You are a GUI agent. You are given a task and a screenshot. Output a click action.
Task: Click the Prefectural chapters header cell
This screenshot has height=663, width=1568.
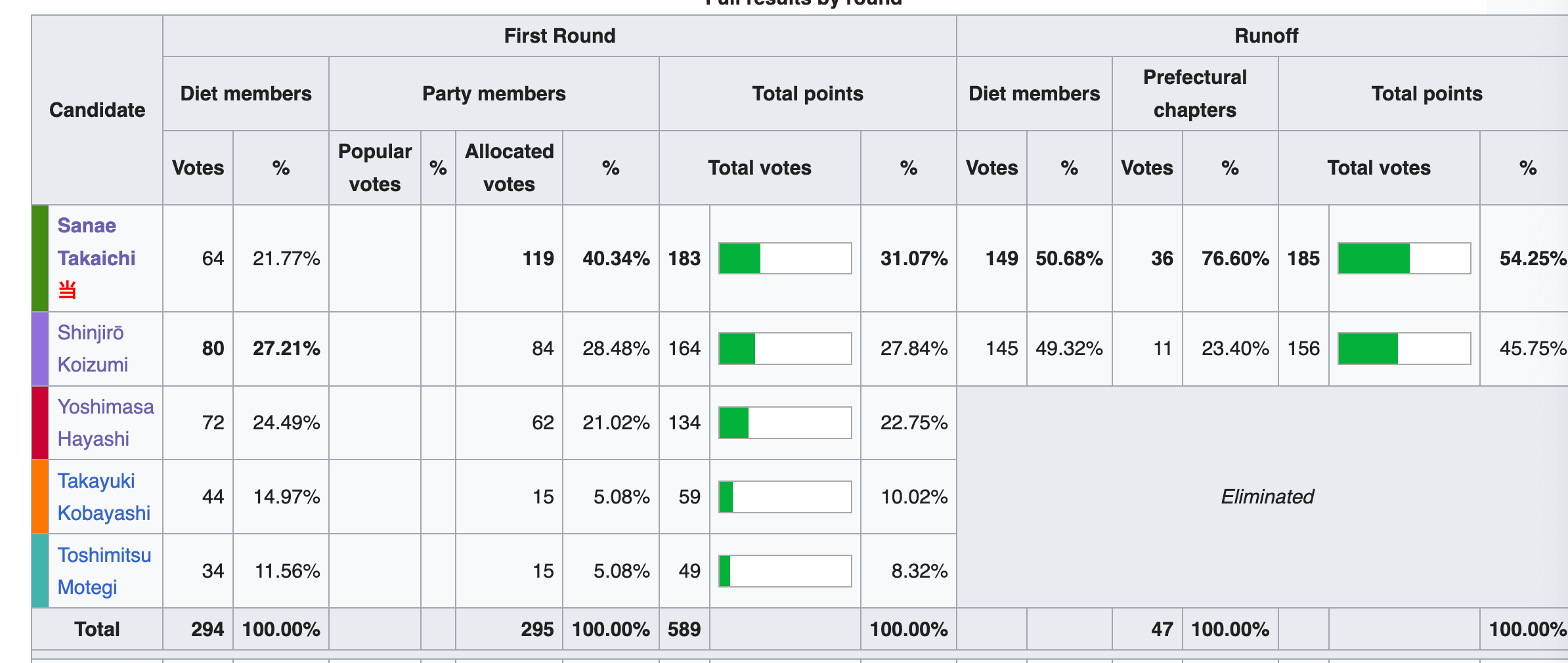(x=1194, y=93)
